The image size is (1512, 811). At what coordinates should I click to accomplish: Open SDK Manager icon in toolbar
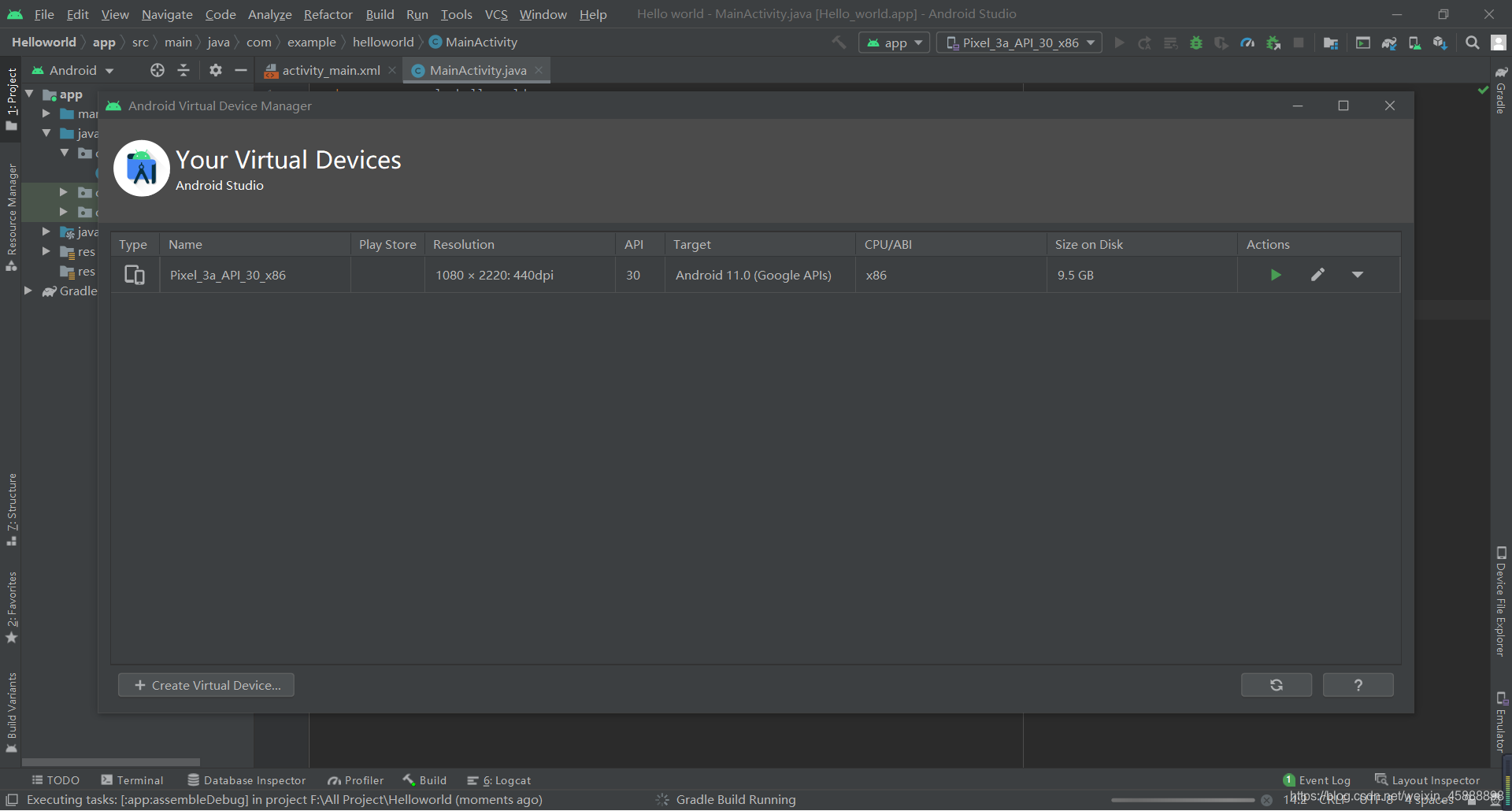(1440, 43)
